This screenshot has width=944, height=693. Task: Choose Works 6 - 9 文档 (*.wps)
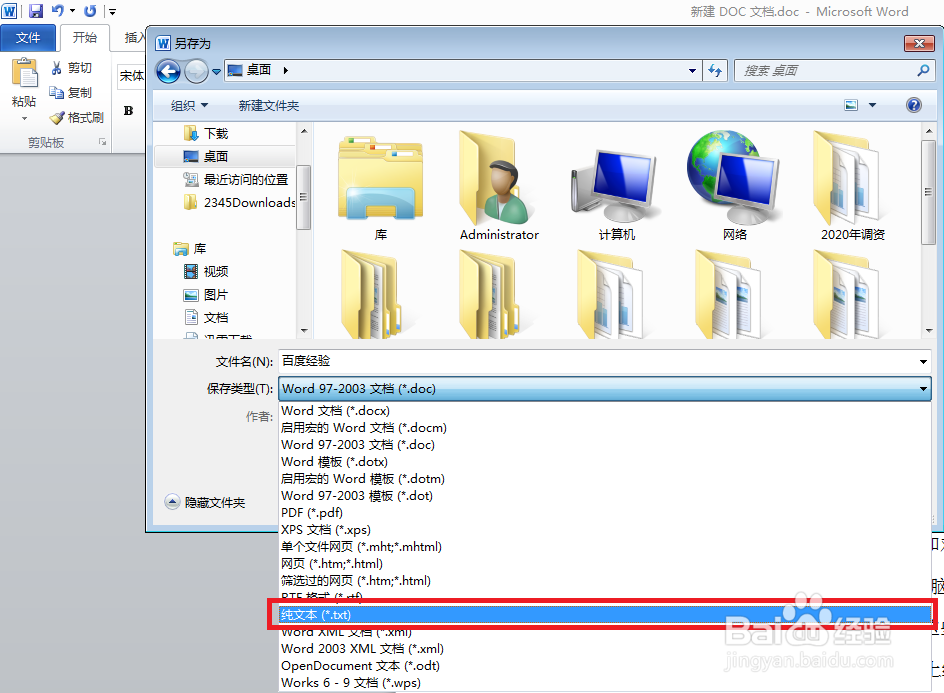pos(604,683)
